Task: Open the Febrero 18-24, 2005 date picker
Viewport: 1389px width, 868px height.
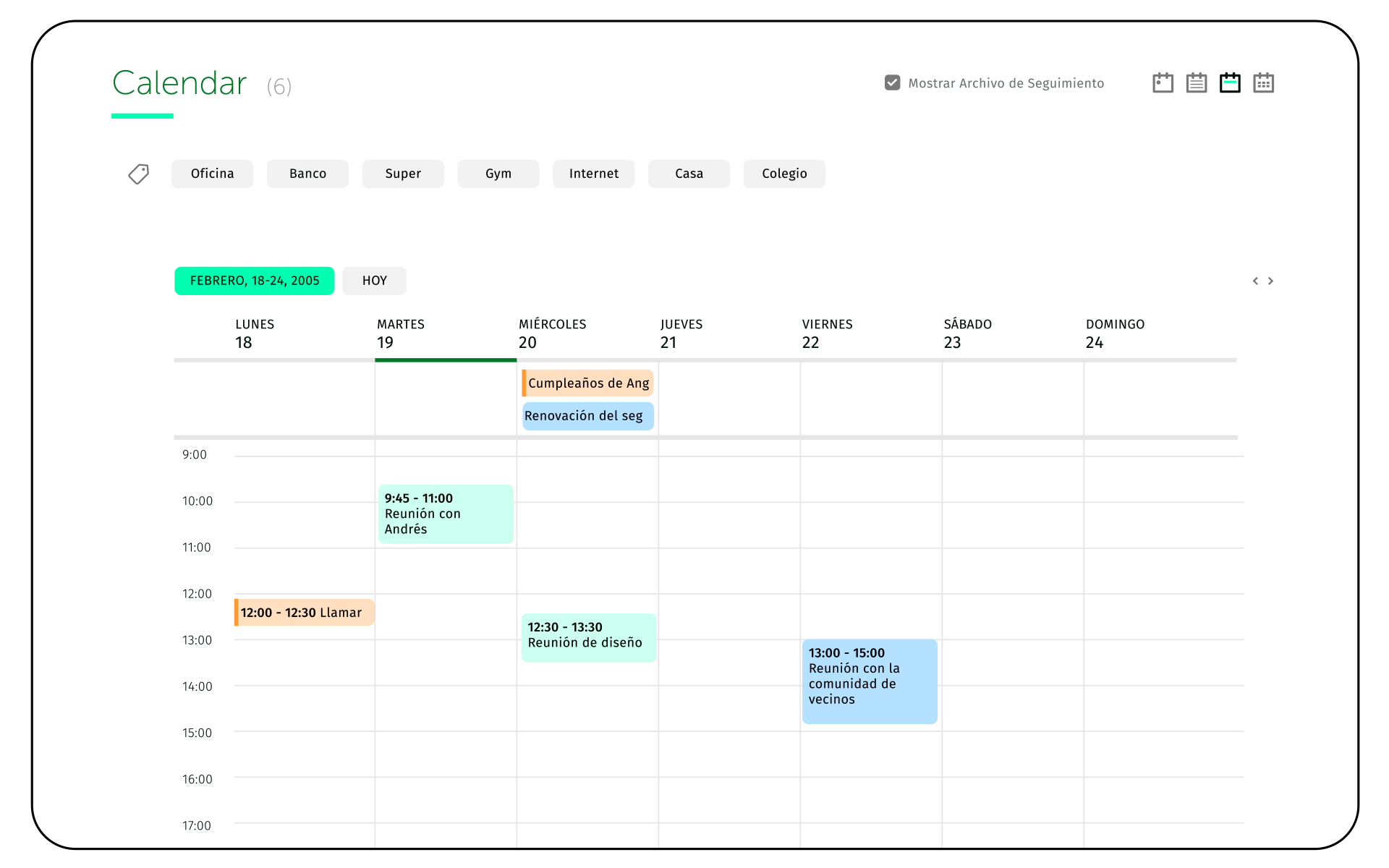Action: 254,281
